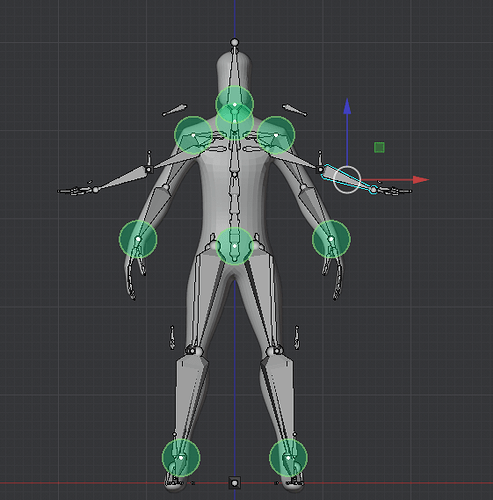The height and width of the screenshot is (500, 493).
Task: Select the pole bone above the right shoulder
Action: [x=295, y=110]
